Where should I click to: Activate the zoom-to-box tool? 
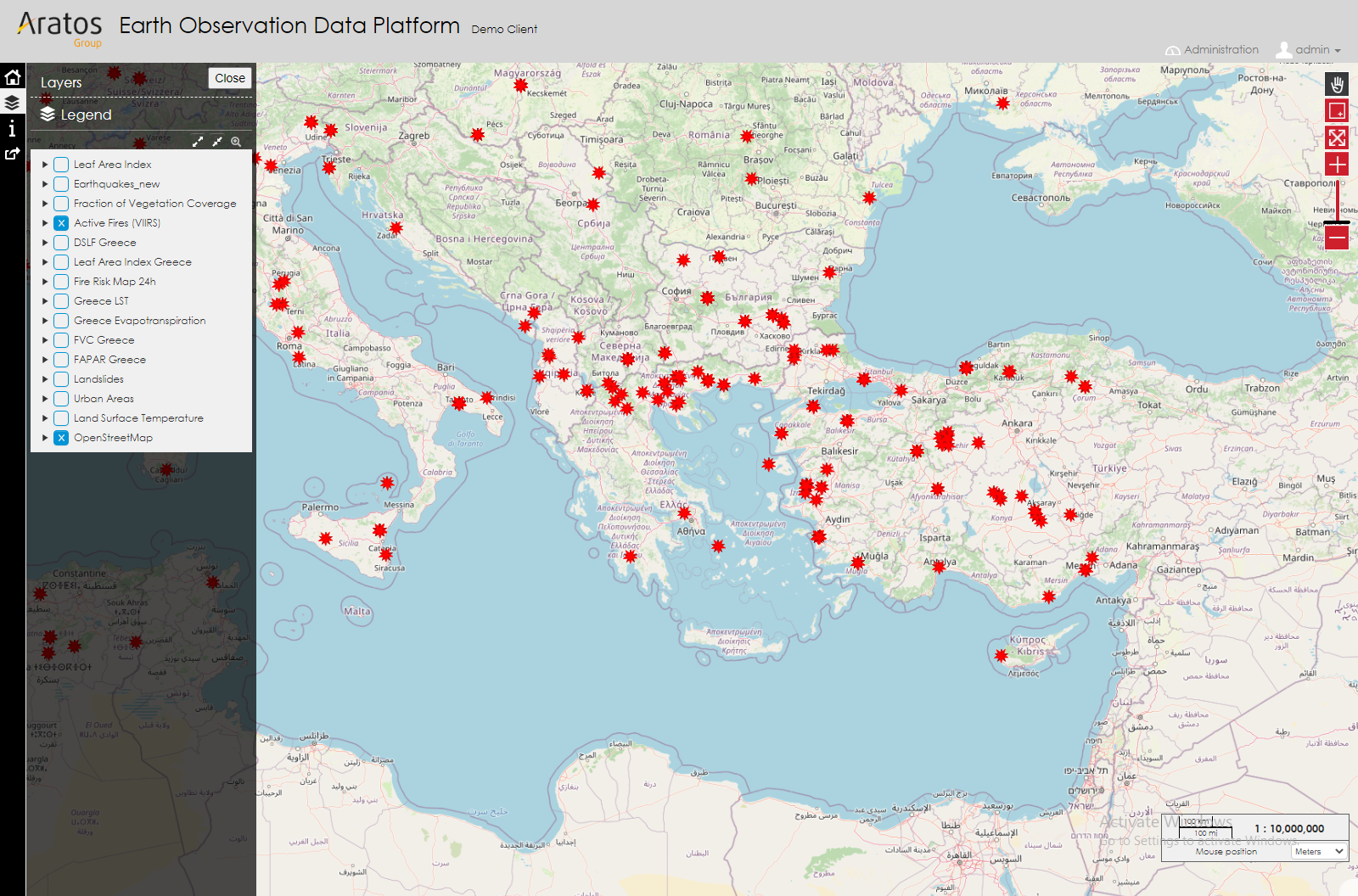1337,111
